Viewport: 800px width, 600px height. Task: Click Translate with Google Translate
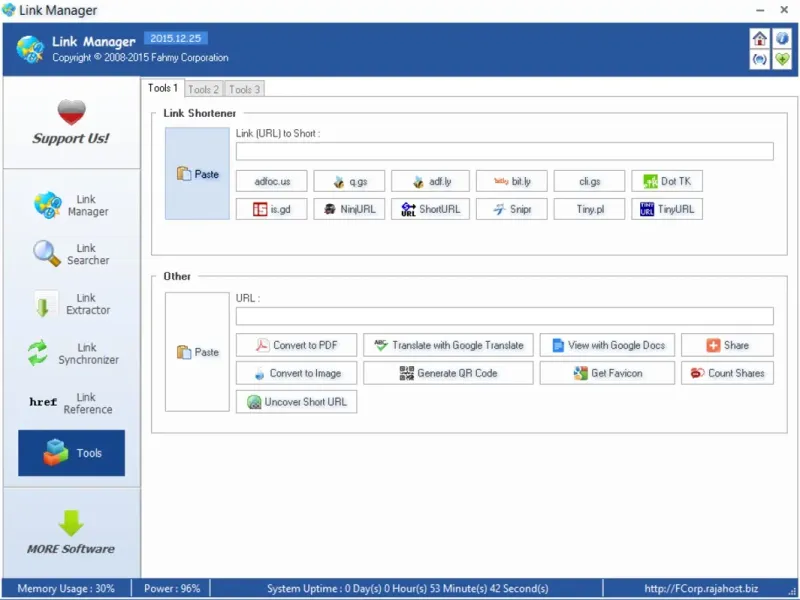pyautogui.click(x=448, y=345)
